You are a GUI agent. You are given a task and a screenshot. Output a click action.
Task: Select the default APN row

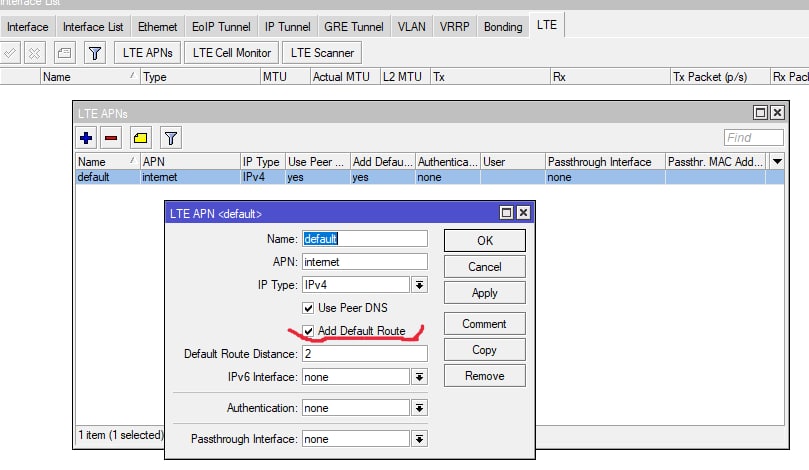pos(430,177)
